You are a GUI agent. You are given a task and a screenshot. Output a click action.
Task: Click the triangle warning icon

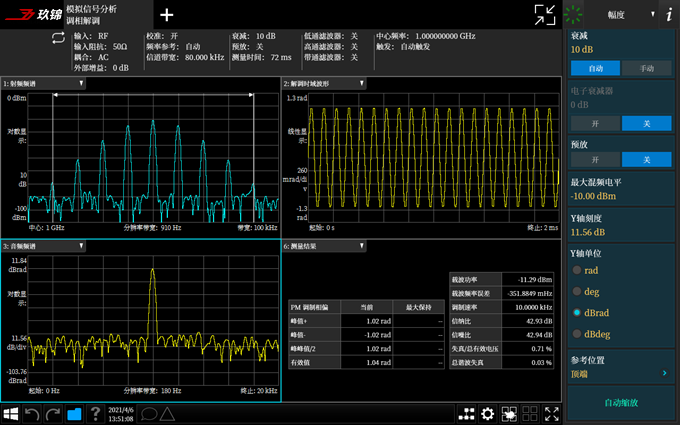click(x=167, y=414)
